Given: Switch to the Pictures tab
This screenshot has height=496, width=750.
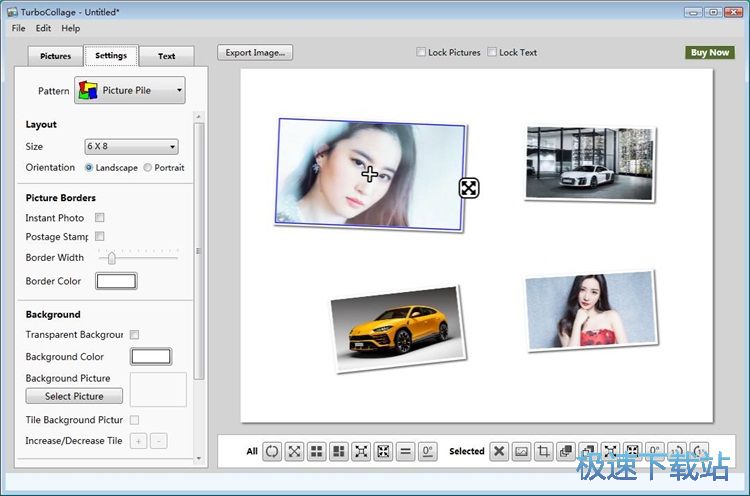Looking at the screenshot, I should point(55,56).
